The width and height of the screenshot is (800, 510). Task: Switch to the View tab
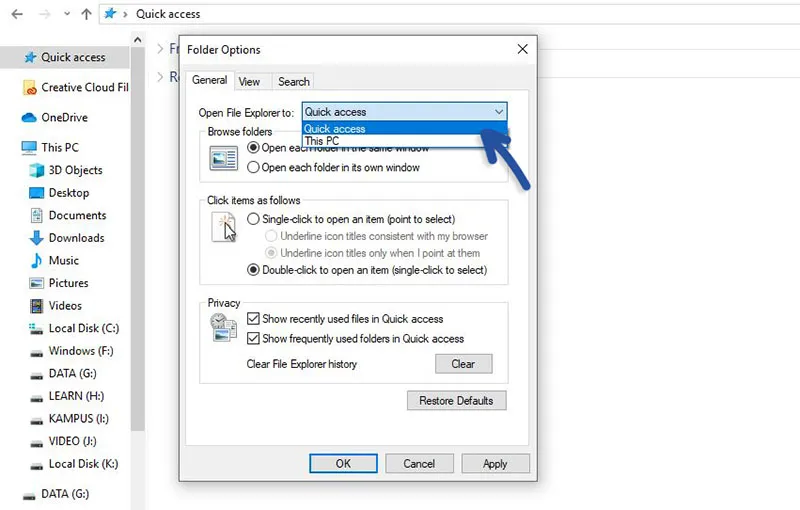249,81
